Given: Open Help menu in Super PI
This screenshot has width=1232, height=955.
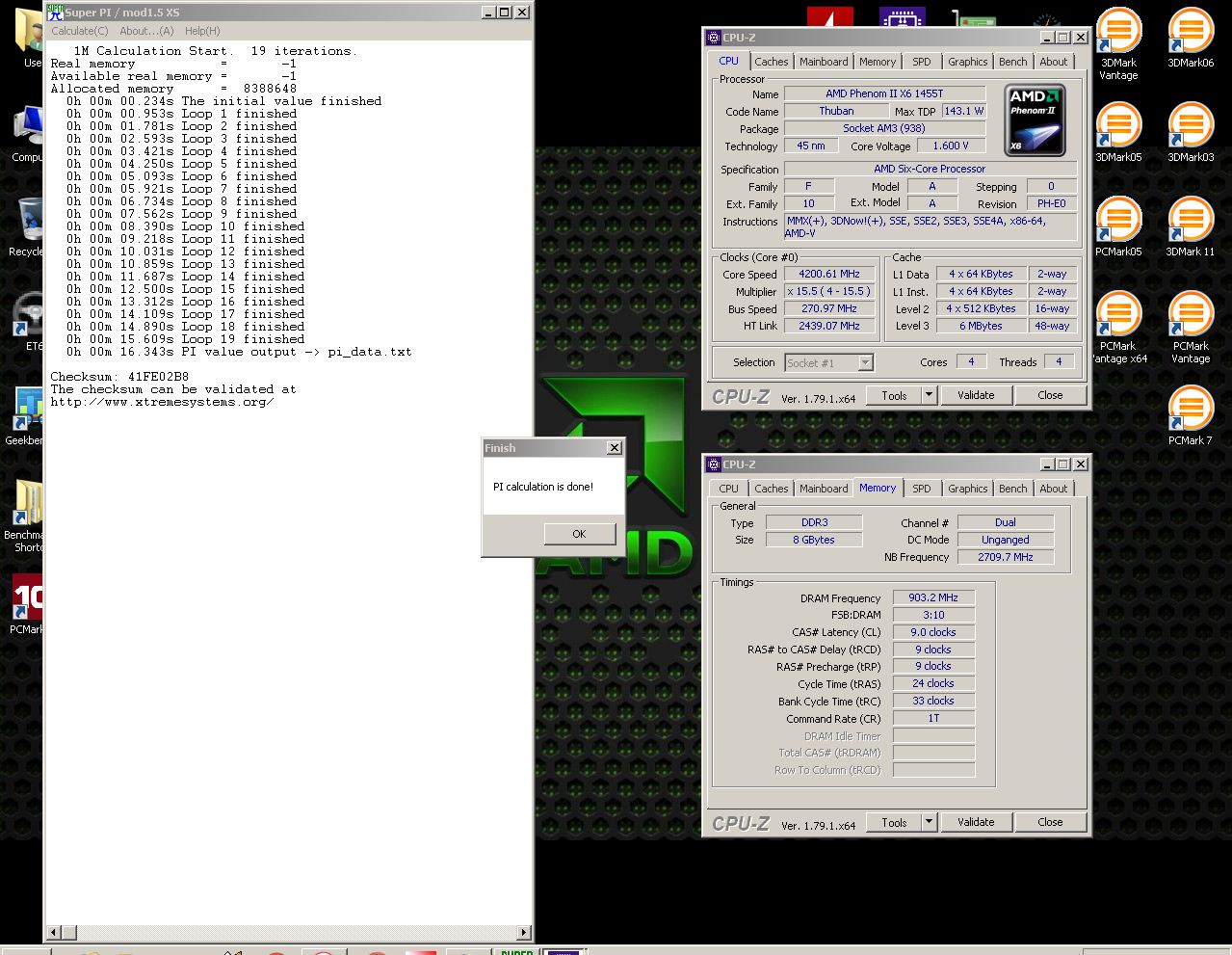Looking at the screenshot, I should pyautogui.click(x=202, y=31).
